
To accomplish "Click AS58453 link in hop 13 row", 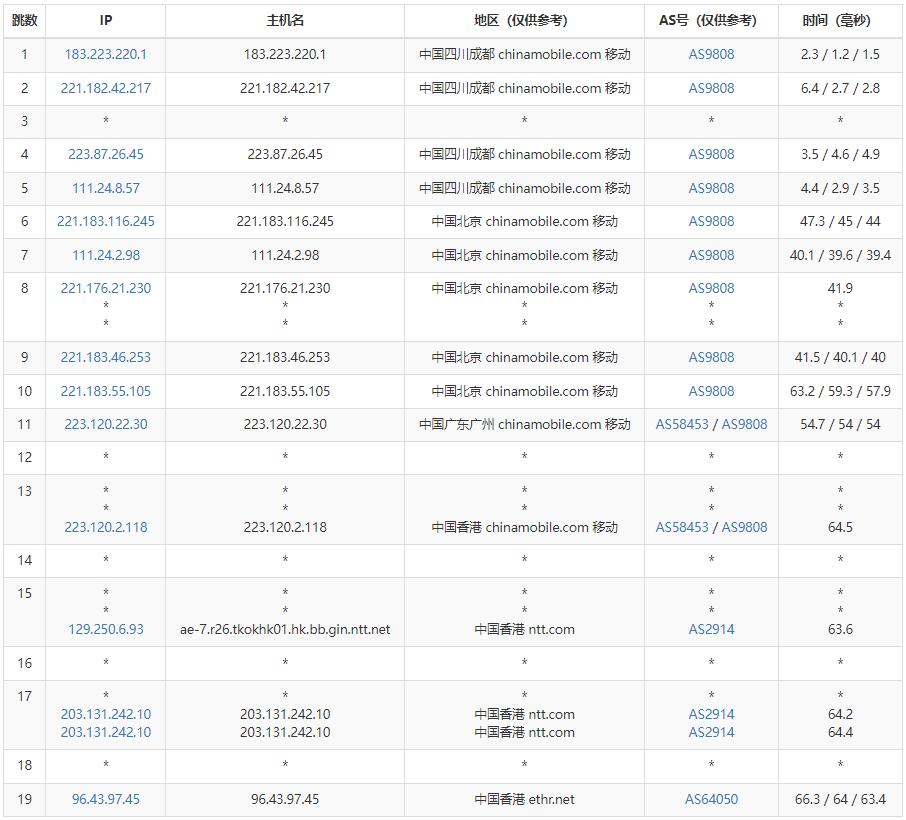I will click(x=682, y=528).
